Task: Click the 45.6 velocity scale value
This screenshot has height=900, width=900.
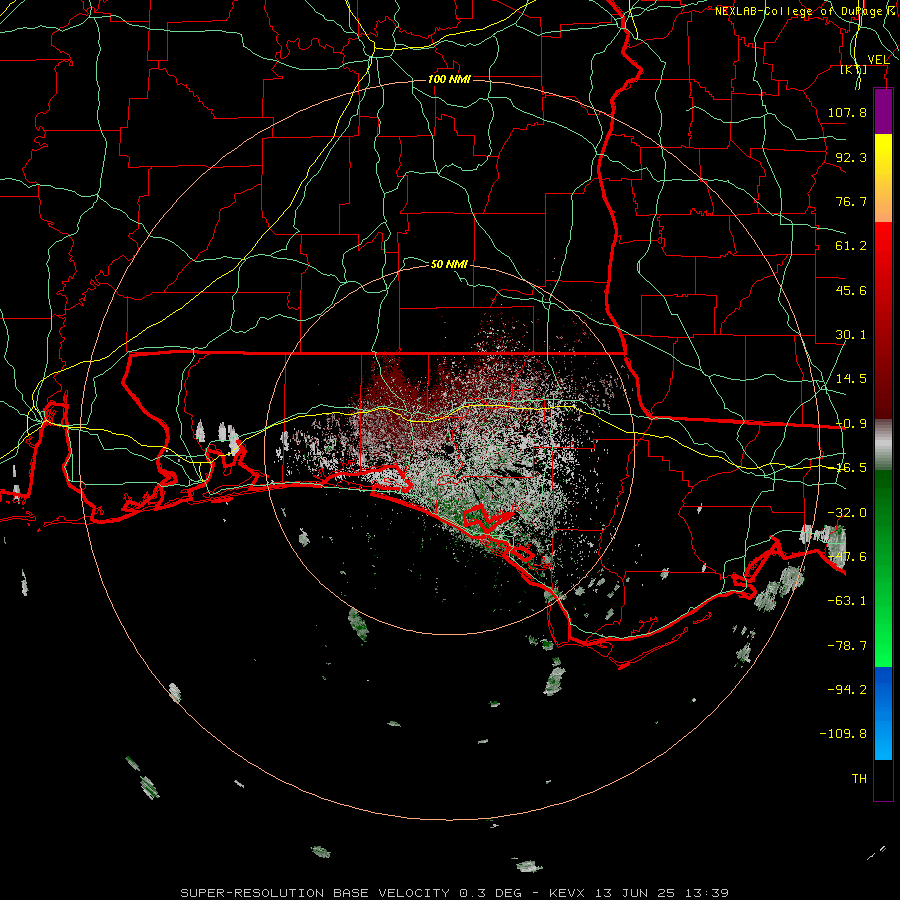Action: tap(851, 290)
